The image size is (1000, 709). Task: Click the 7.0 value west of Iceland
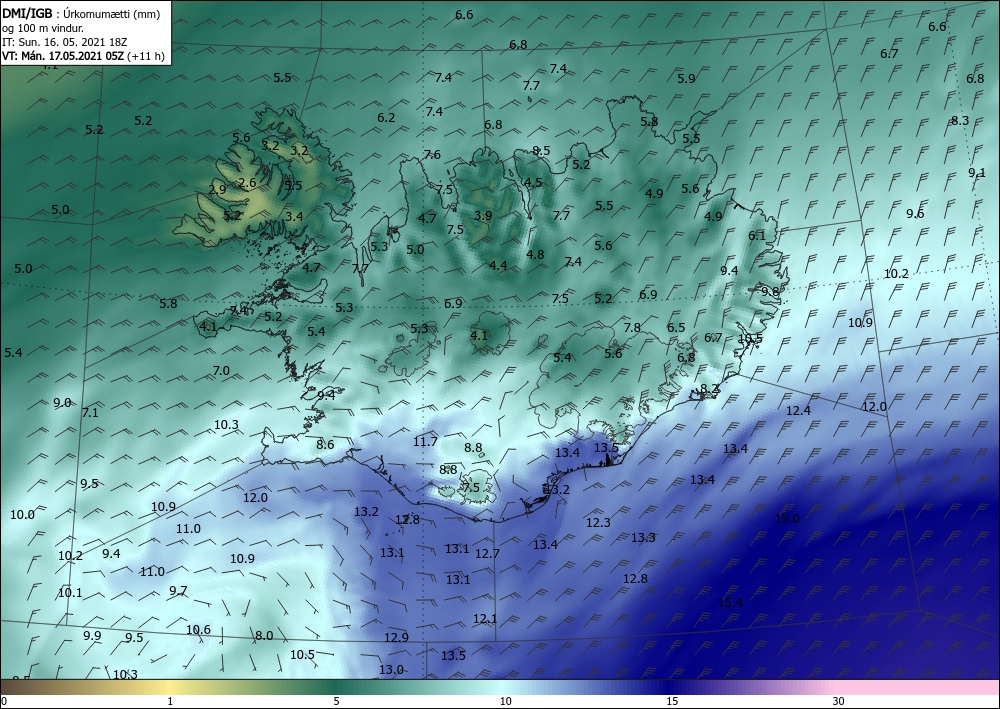[221, 370]
